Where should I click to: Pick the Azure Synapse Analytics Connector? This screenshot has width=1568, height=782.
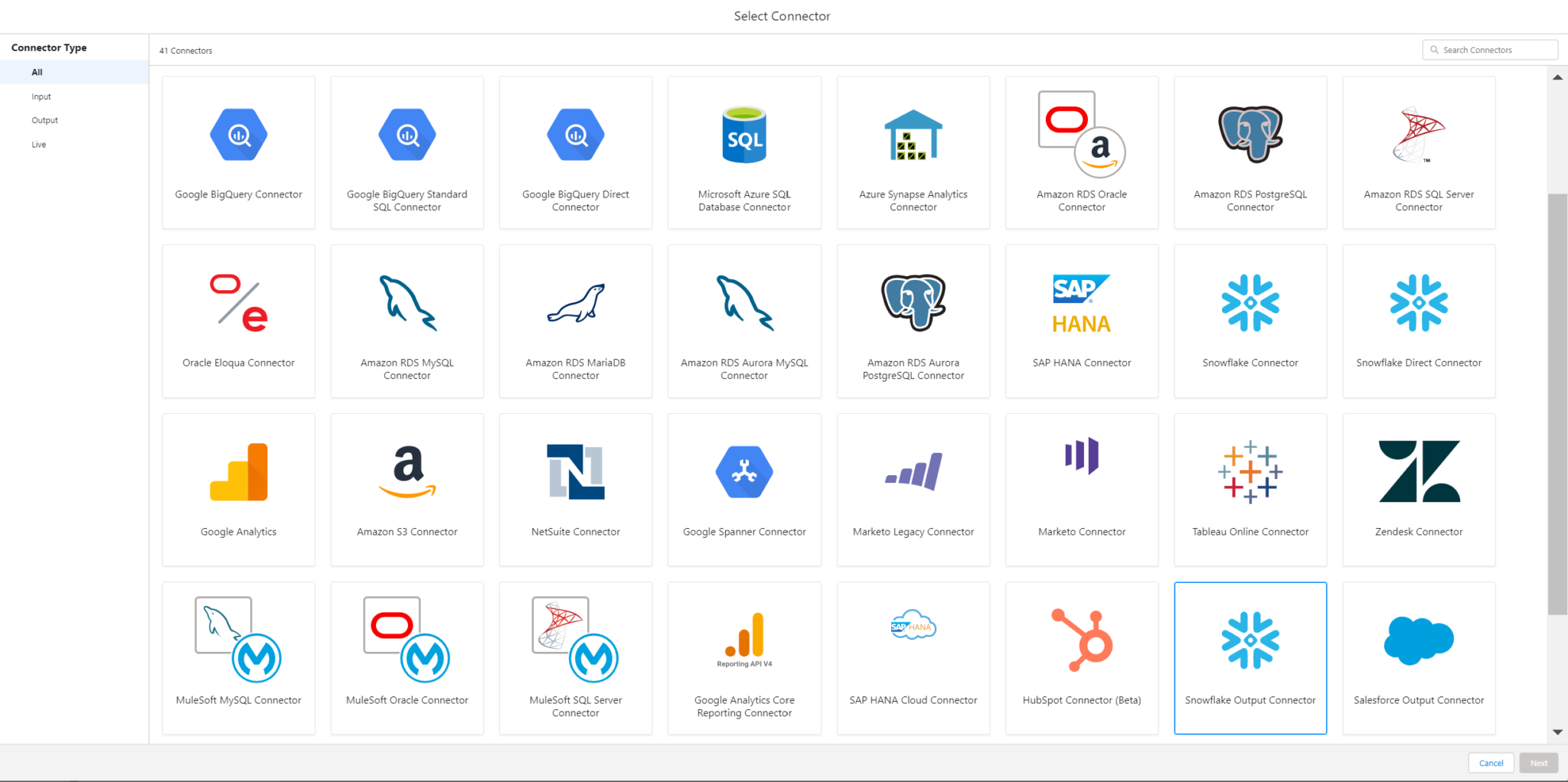coord(913,152)
